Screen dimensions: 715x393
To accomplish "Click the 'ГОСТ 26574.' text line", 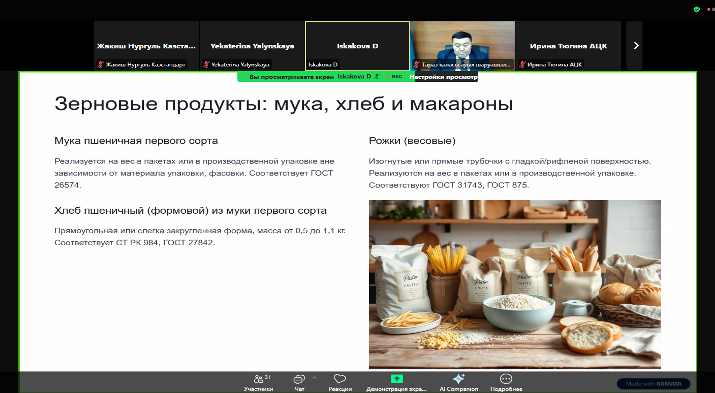I will pos(67,185).
